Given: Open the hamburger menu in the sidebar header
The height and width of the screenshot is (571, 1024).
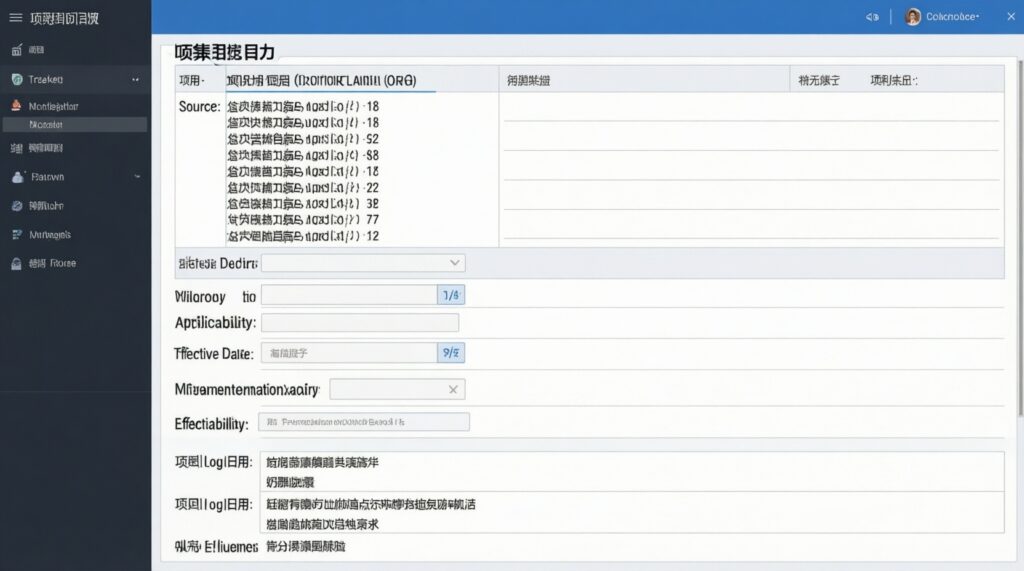Looking at the screenshot, I should [15, 18].
